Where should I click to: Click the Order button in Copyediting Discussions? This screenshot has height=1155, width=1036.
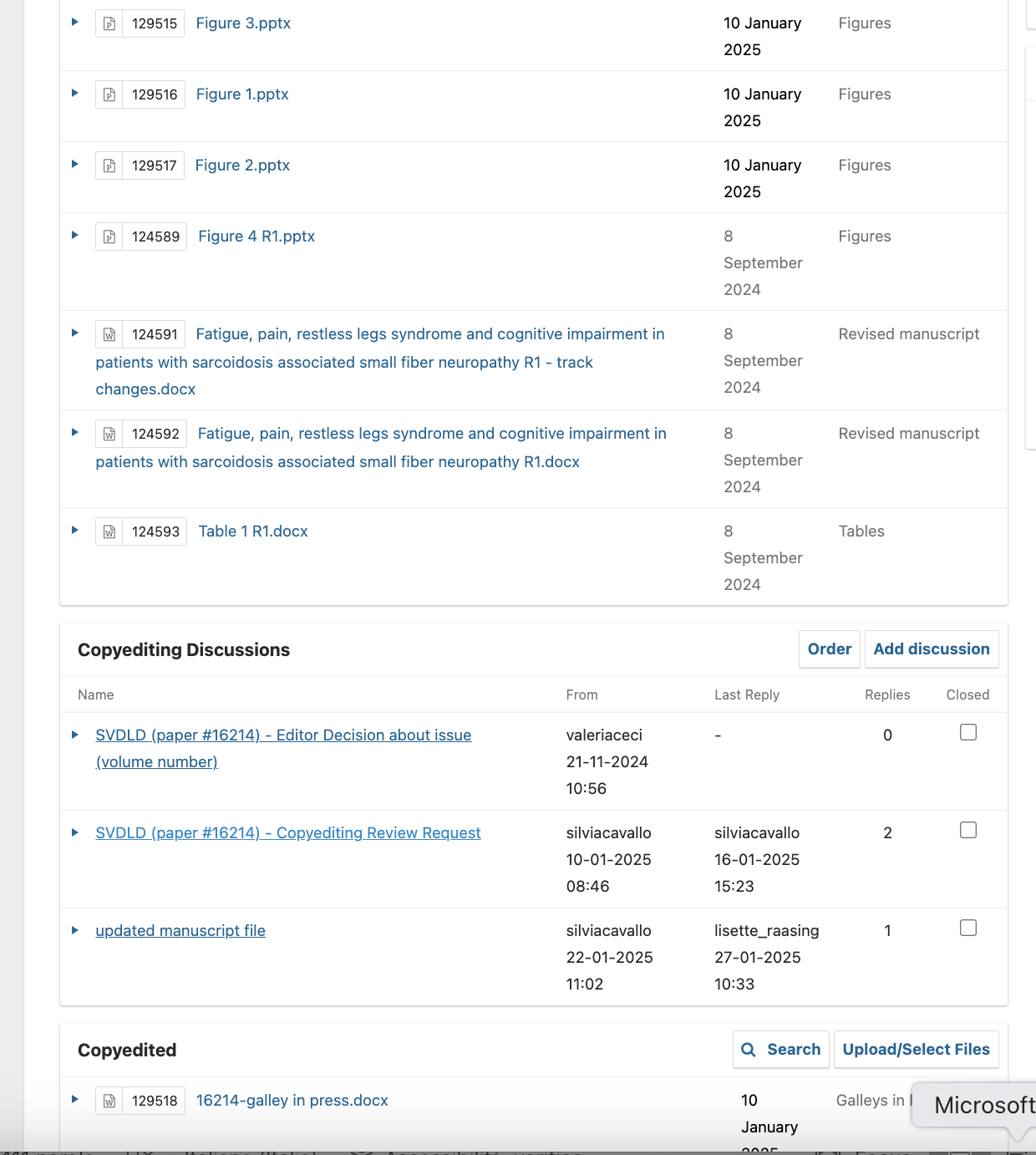click(x=829, y=649)
